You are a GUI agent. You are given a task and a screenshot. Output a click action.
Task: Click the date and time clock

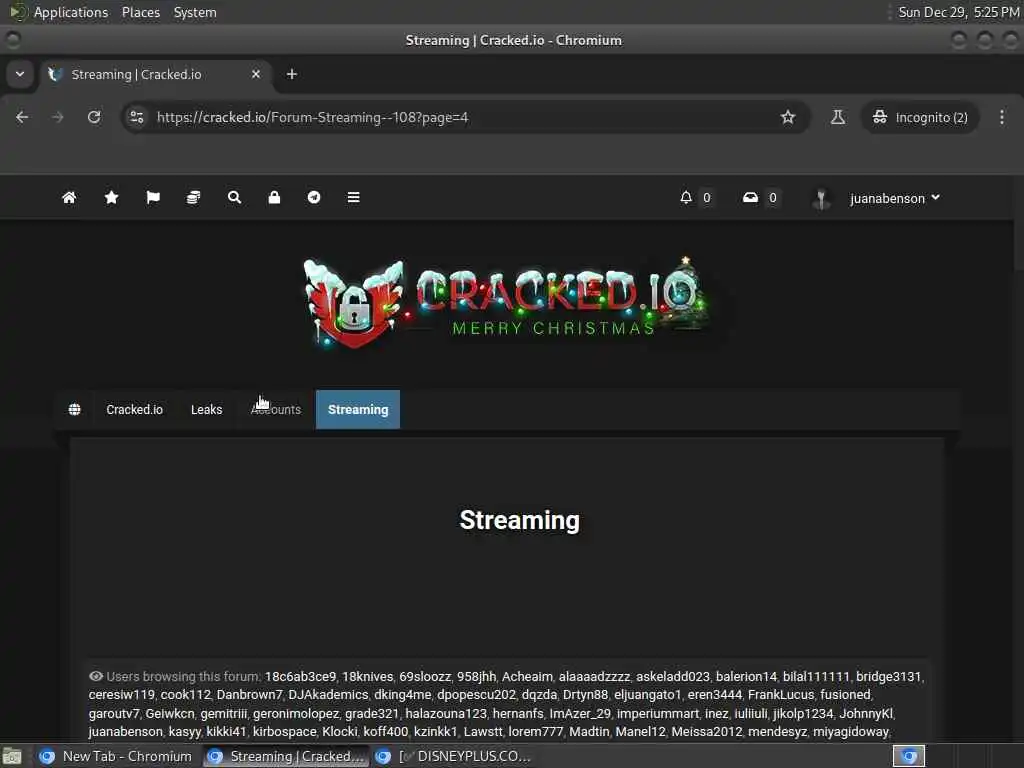[958, 12]
